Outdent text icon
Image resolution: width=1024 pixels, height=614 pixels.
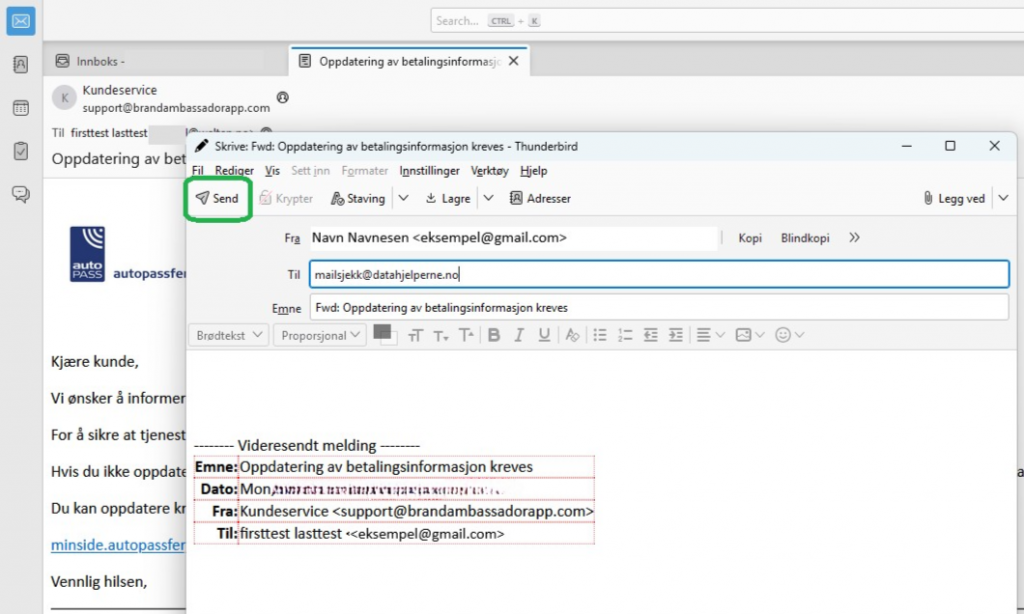pyautogui.click(x=650, y=335)
